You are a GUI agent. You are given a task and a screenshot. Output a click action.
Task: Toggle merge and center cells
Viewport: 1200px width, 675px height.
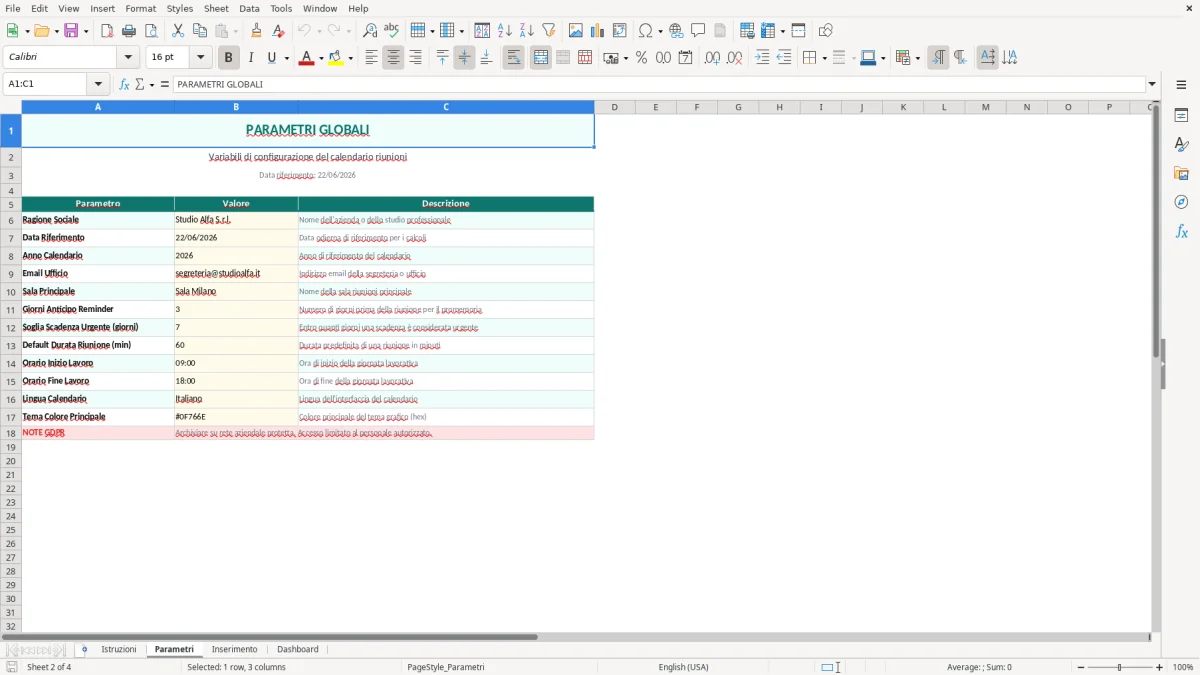point(541,58)
